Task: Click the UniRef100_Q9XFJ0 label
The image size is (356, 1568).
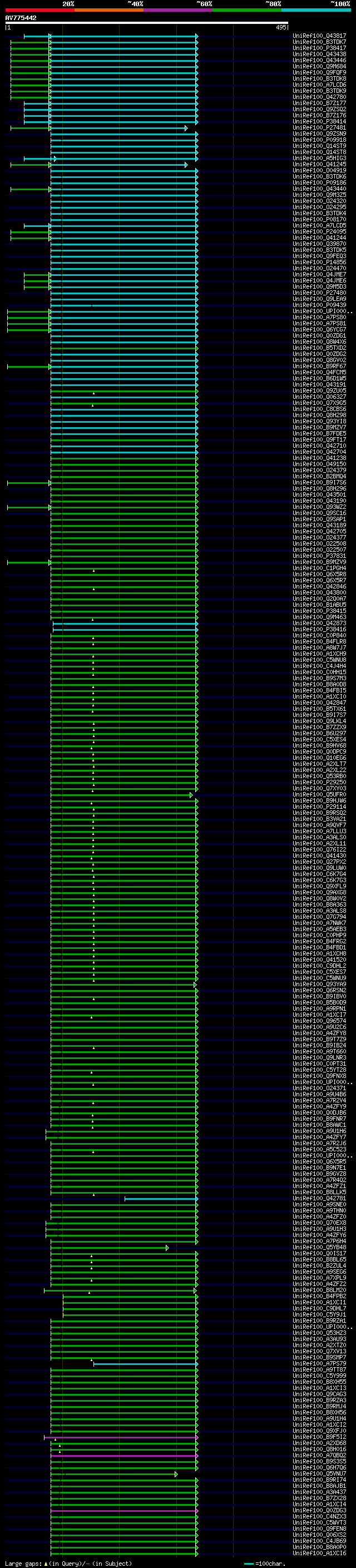Action: tap(319, 1431)
